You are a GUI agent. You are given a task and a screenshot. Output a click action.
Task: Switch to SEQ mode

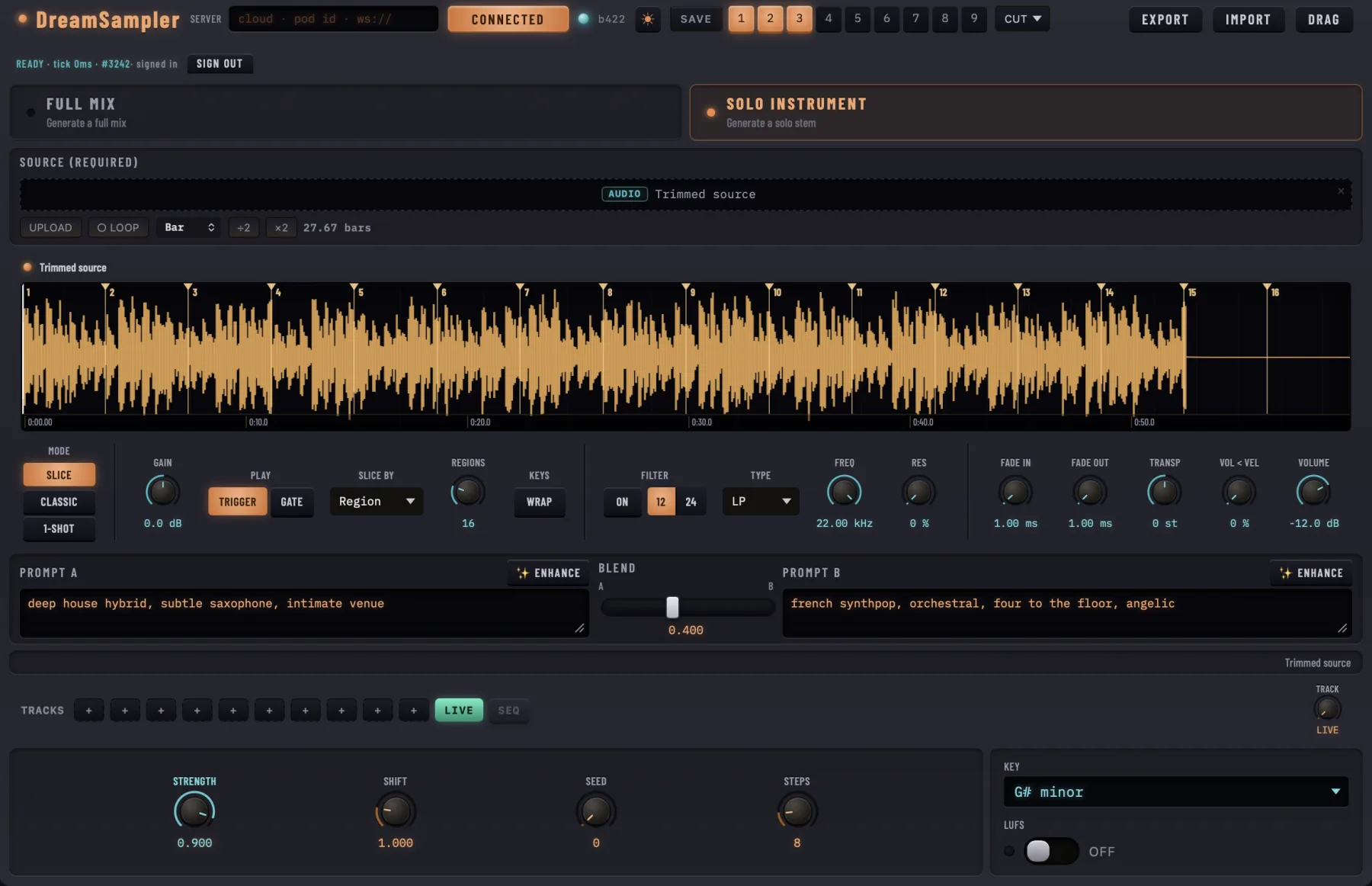pyautogui.click(x=508, y=710)
